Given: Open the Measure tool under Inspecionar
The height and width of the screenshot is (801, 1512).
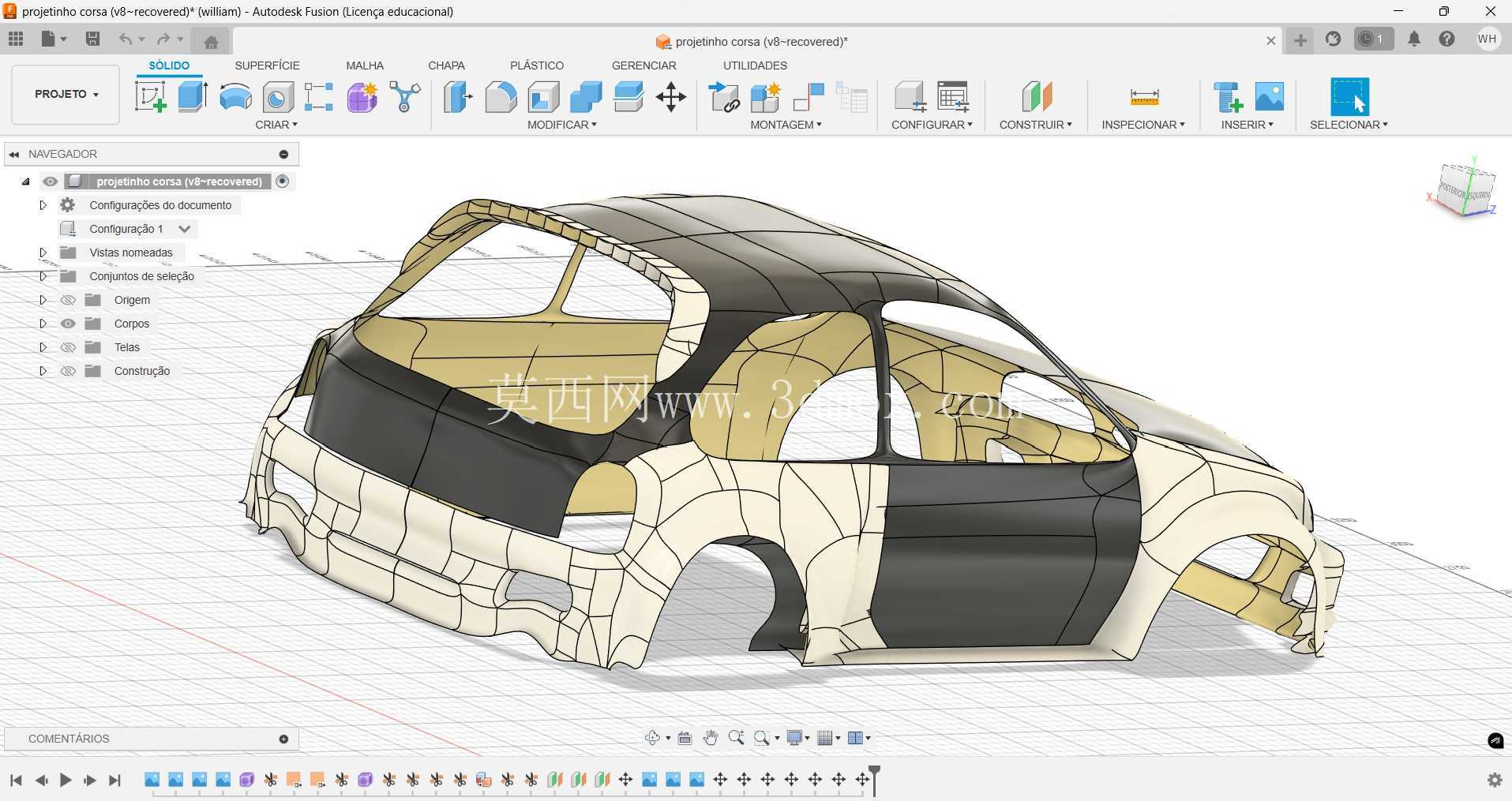Looking at the screenshot, I should (x=1144, y=97).
